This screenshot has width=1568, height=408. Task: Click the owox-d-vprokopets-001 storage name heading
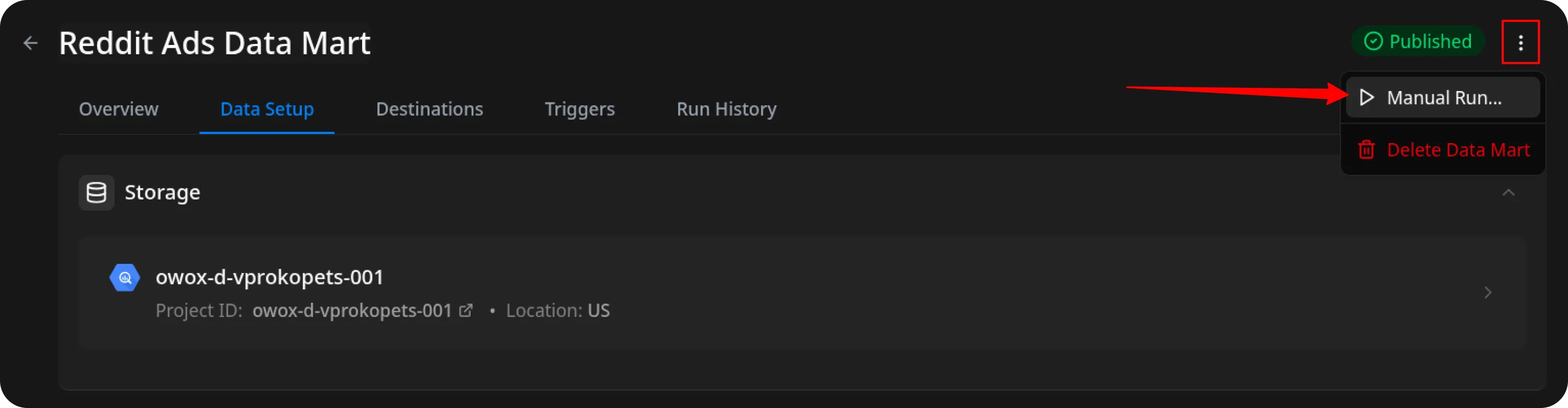269,277
